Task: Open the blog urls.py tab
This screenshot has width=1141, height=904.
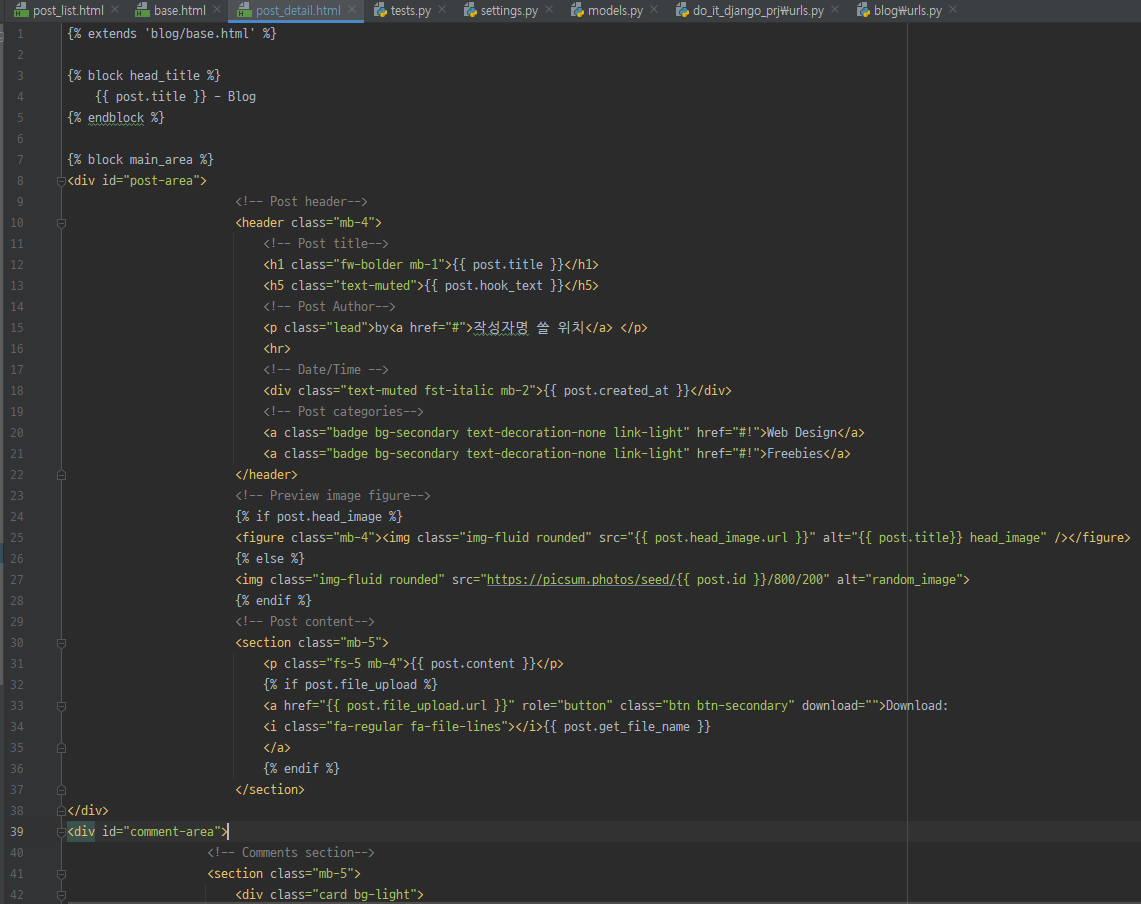Action: [x=907, y=10]
